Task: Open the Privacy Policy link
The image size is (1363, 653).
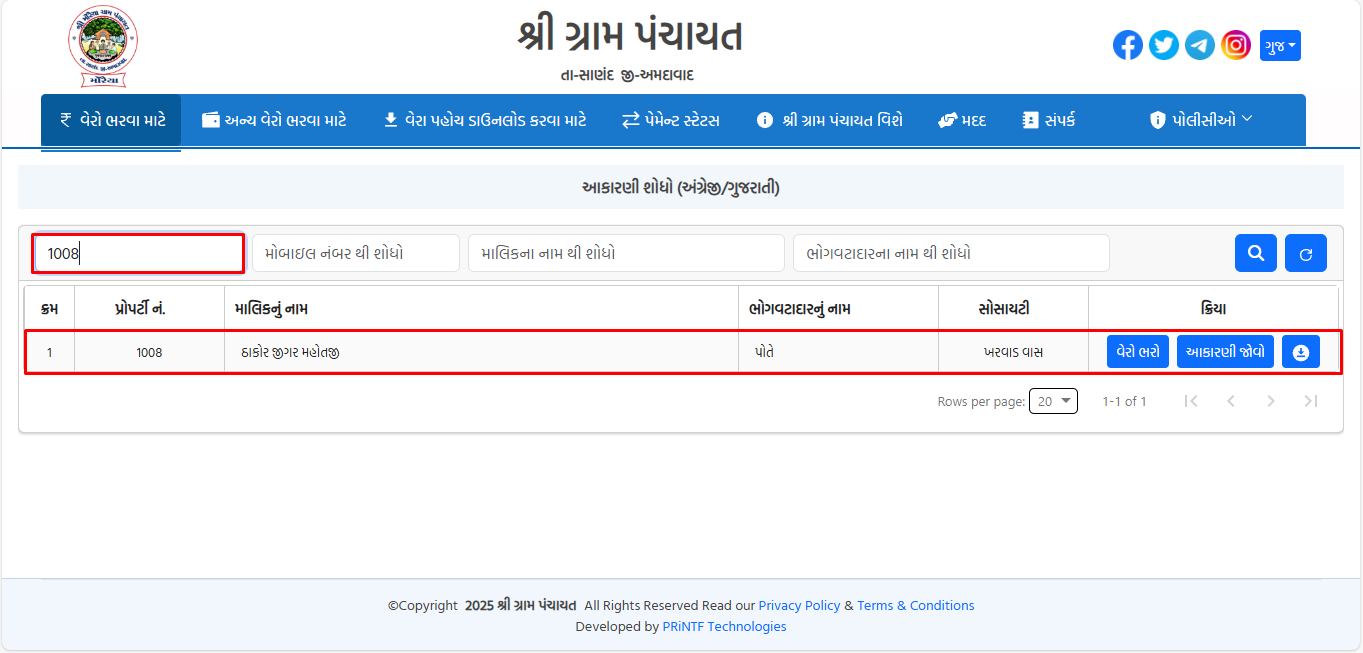Action: coord(799,605)
